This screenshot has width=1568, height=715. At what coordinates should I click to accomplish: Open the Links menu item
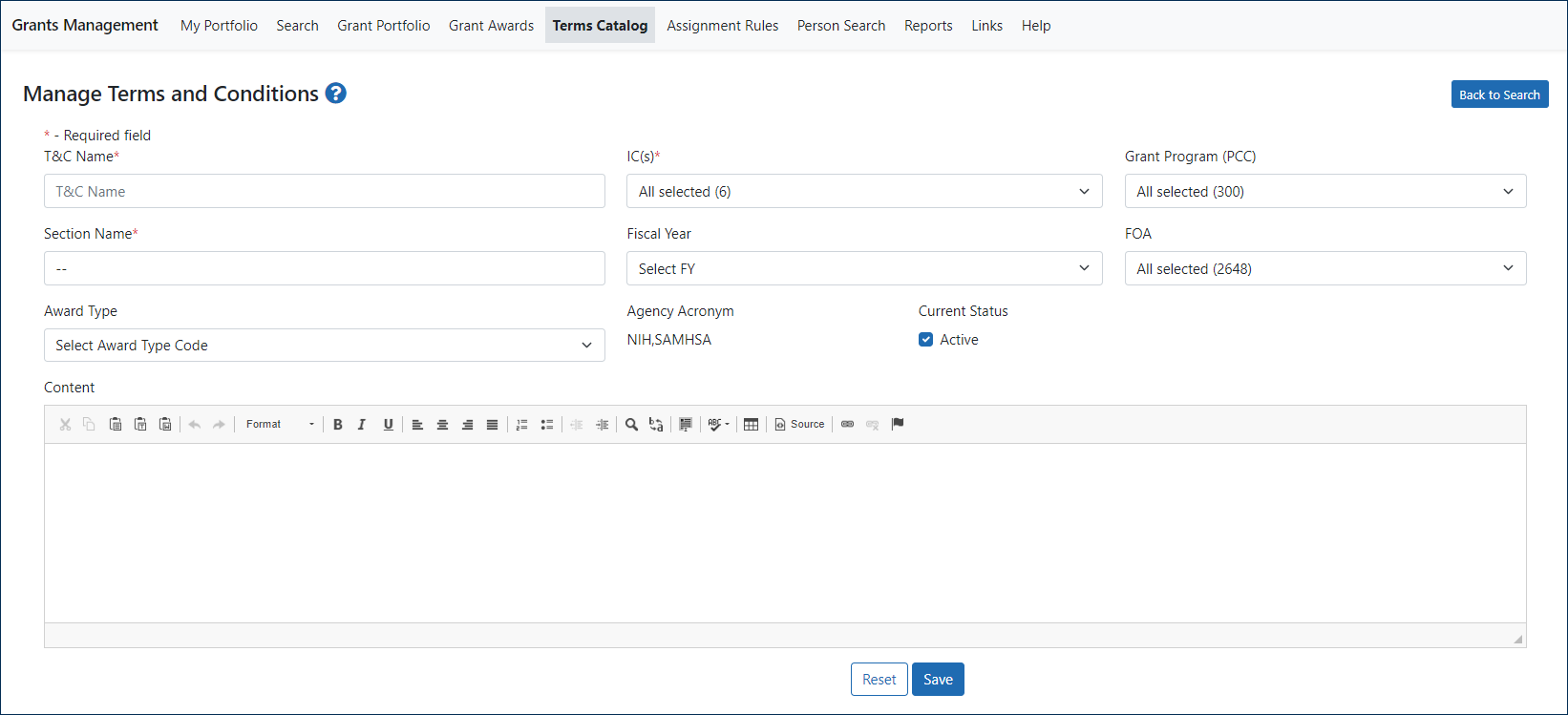click(x=986, y=26)
